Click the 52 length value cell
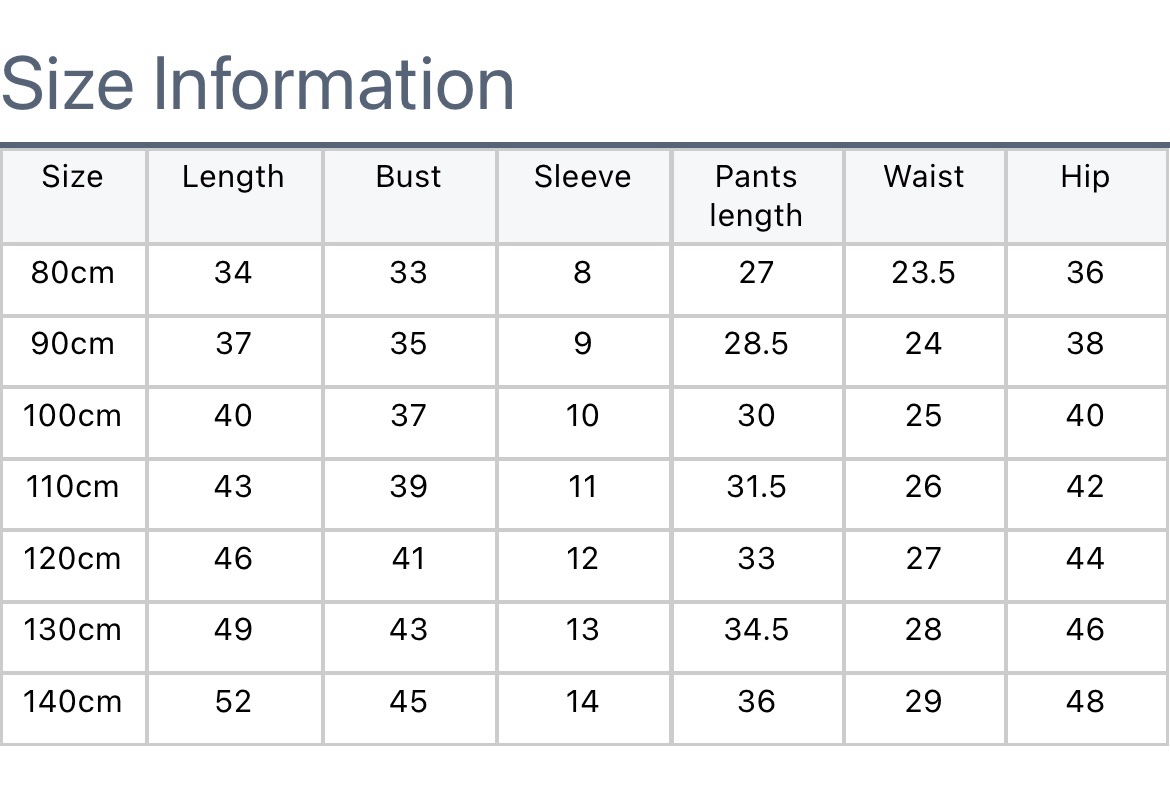 point(233,702)
